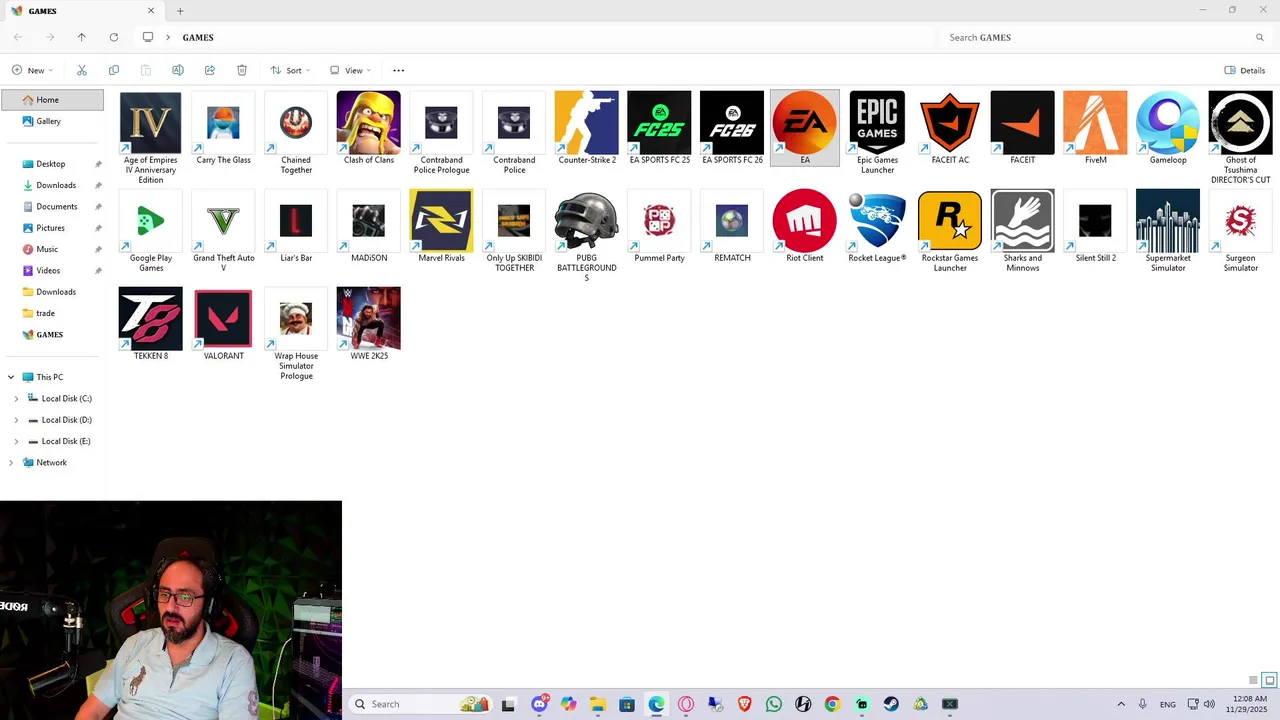
Task: Select the FiveM shortcut icon
Action: [x=1095, y=123]
